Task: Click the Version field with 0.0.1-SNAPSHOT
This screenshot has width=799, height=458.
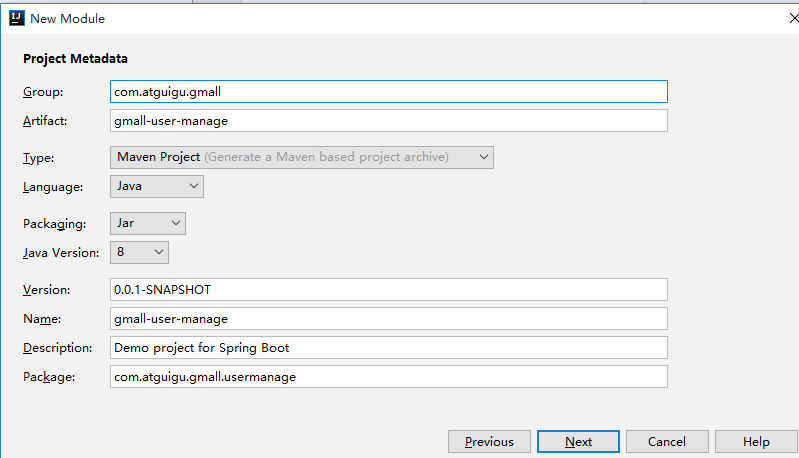Action: 389,289
